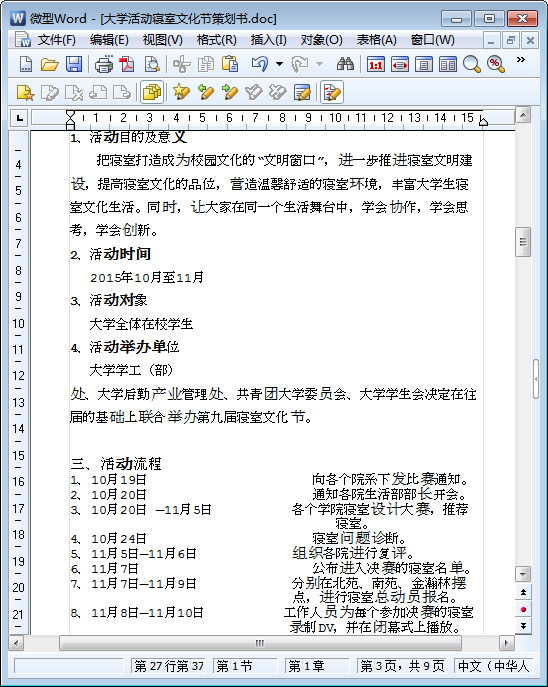This screenshot has height=687, width=548.
Task: Open the 对象(O) menu
Action: click(322, 40)
